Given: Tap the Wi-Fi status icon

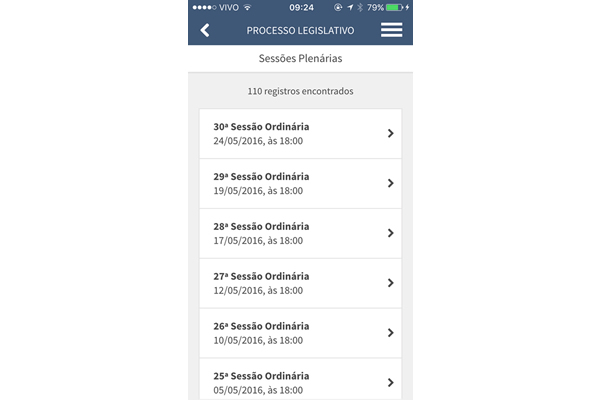Looking at the screenshot, I should pyautogui.click(x=248, y=7).
